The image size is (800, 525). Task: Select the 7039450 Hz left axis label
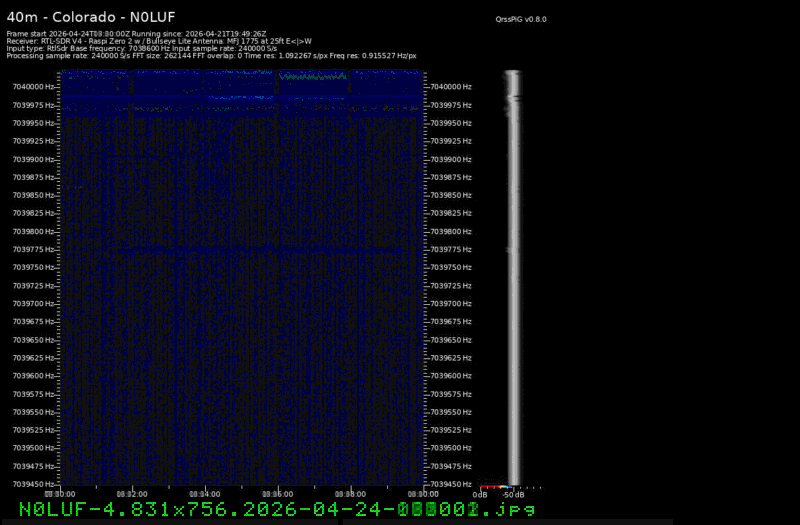pyautogui.click(x=34, y=484)
